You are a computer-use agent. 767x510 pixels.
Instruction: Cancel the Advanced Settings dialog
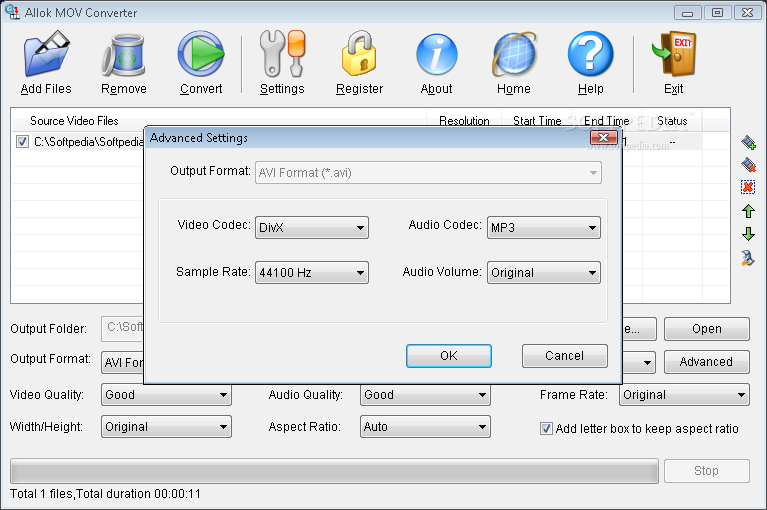tap(564, 355)
